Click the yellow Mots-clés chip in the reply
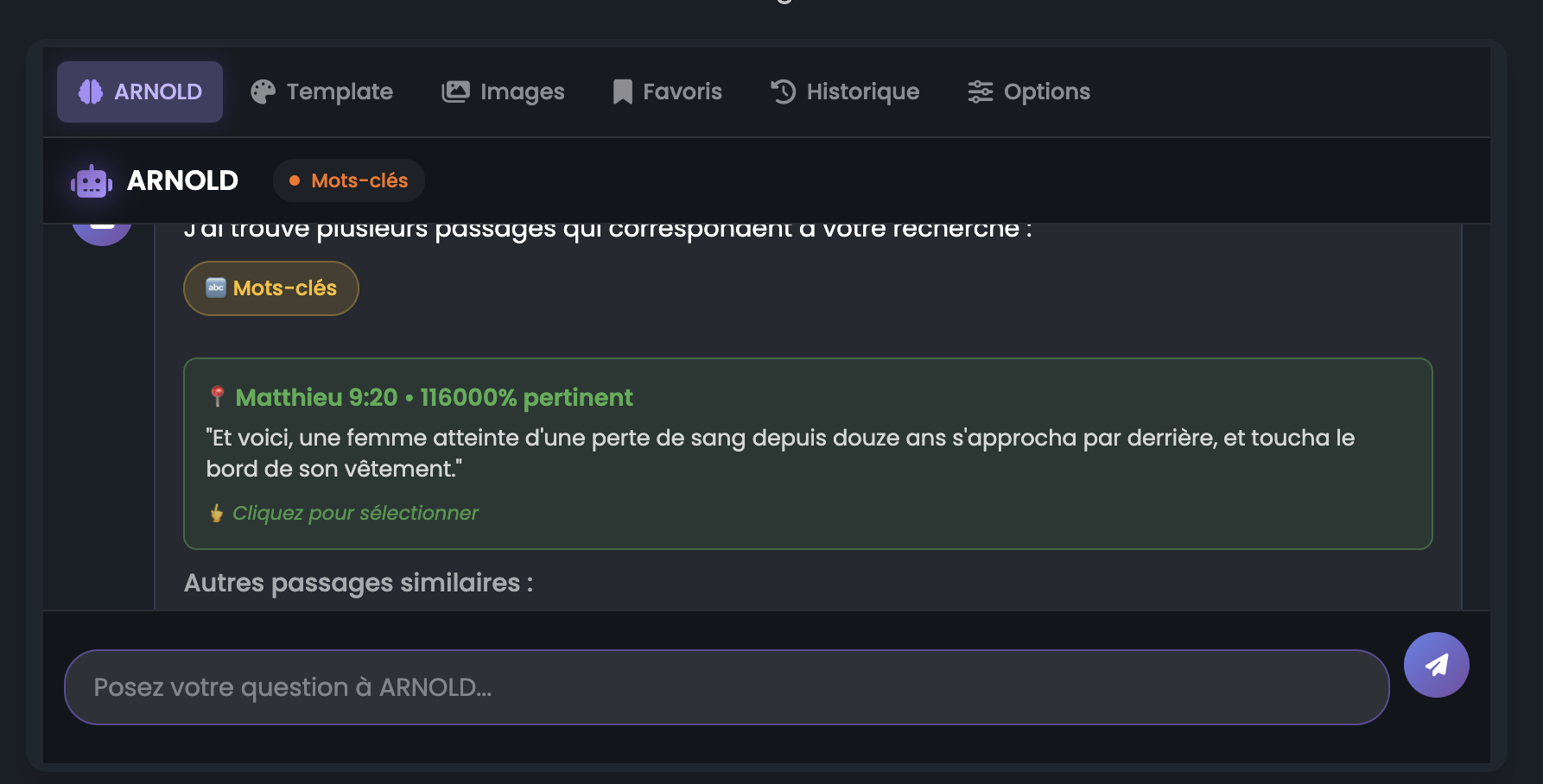 (271, 288)
